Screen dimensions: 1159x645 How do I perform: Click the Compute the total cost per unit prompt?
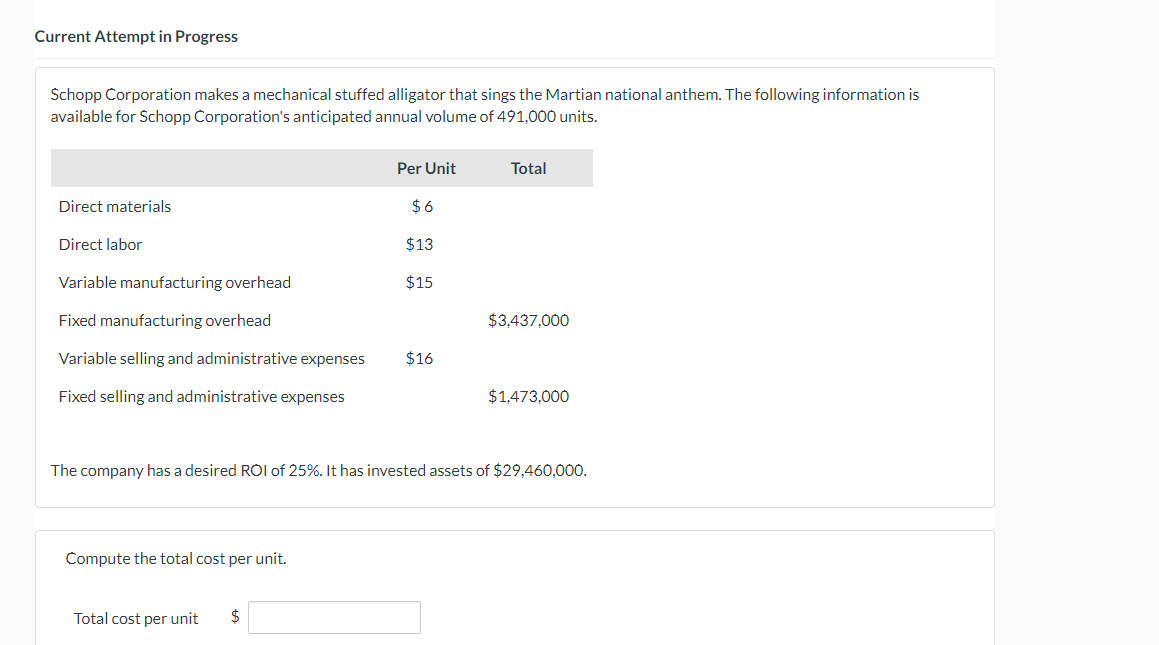(176, 558)
